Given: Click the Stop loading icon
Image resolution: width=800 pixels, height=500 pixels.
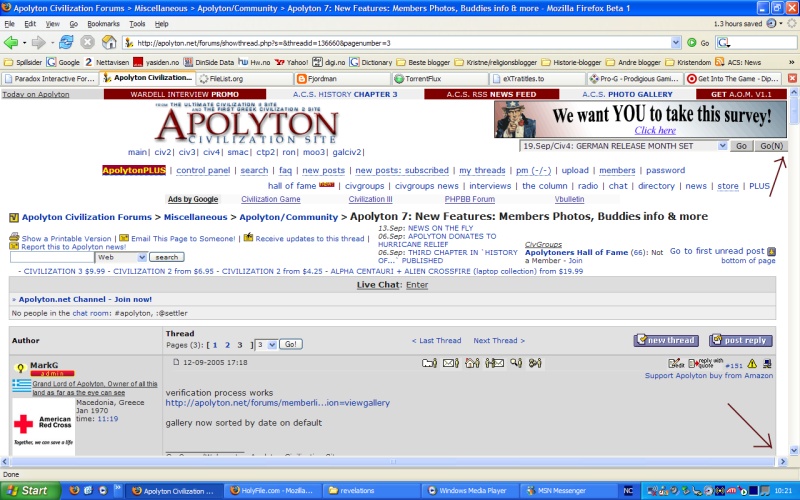Looking at the screenshot, I should pyautogui.click(x=88, y=42).
